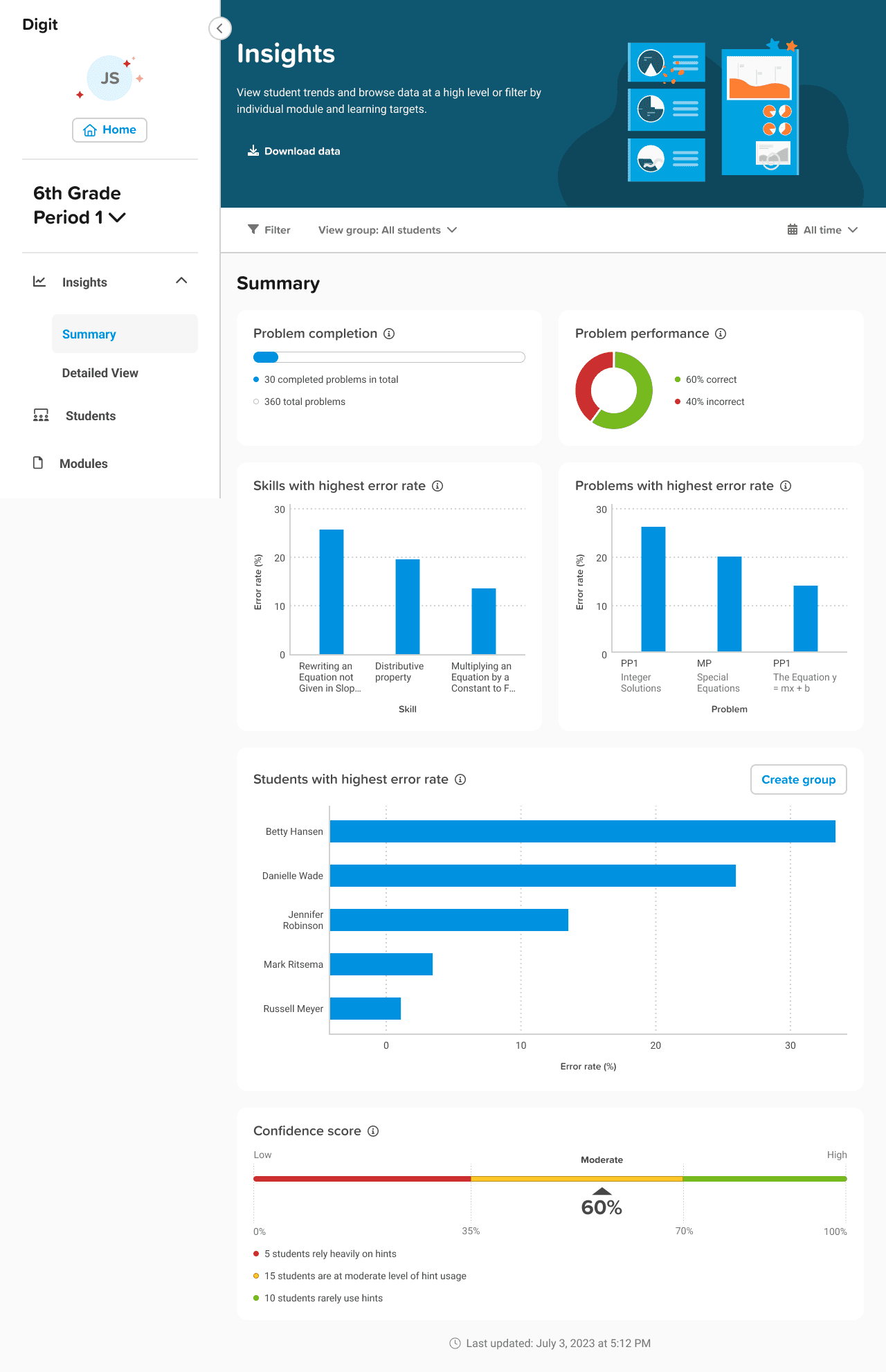This screenshot has height=1372, width=886.
Task: Show info for Problem completion
Action: [x=389, y=334]
